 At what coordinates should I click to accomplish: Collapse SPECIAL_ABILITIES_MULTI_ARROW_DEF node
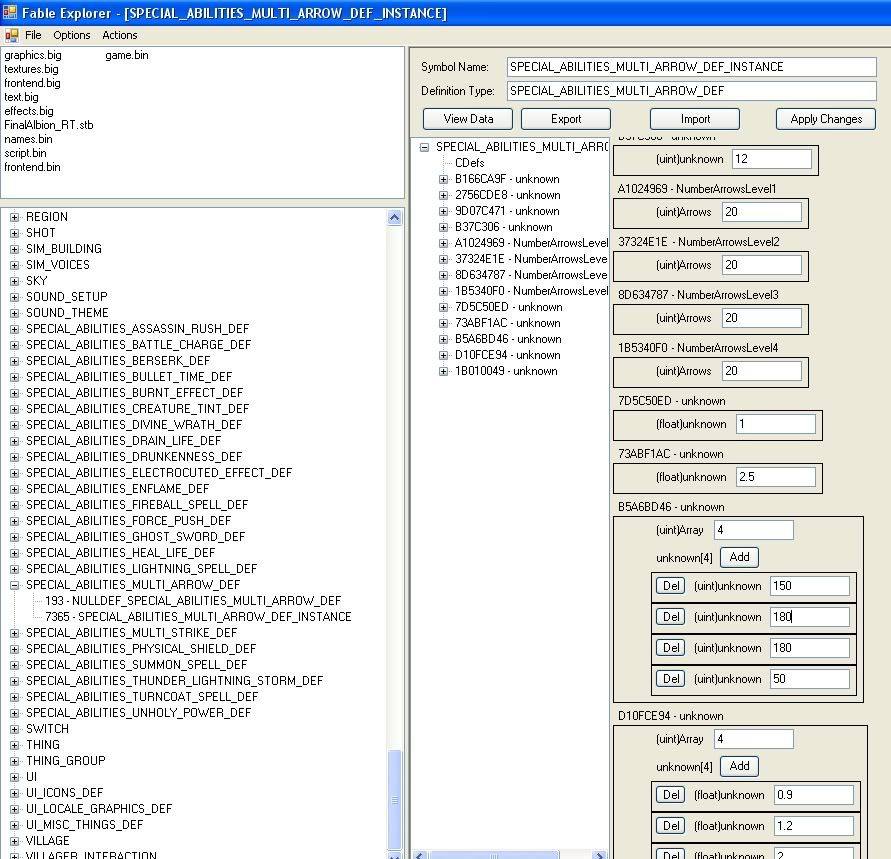[15, 585]
